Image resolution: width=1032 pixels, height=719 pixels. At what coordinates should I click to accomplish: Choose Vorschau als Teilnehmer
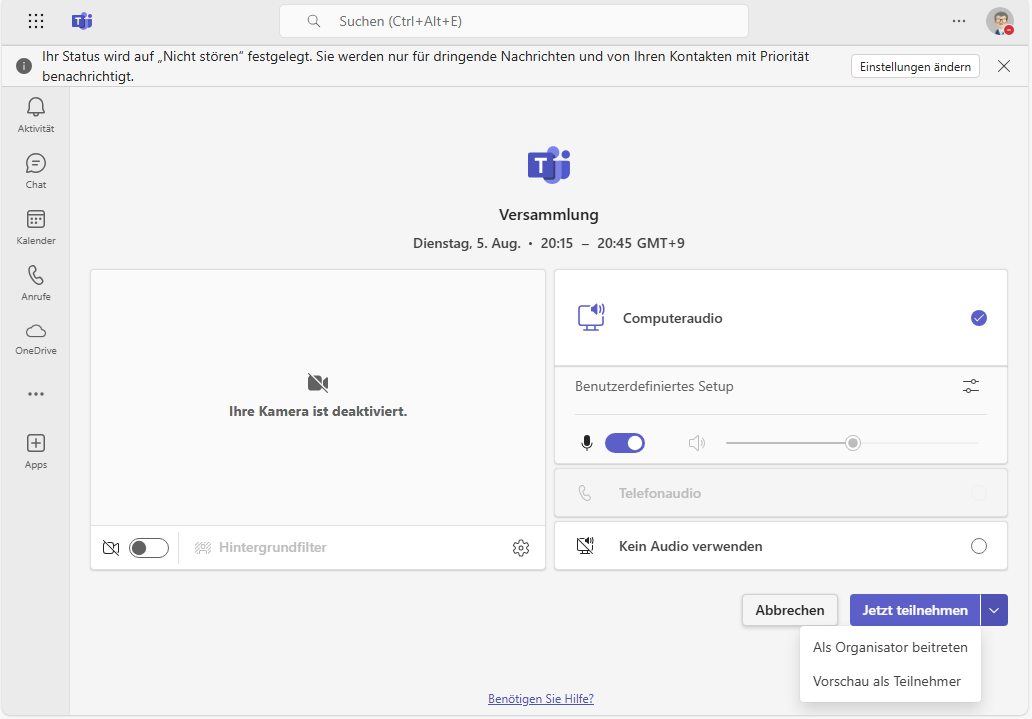890,681
